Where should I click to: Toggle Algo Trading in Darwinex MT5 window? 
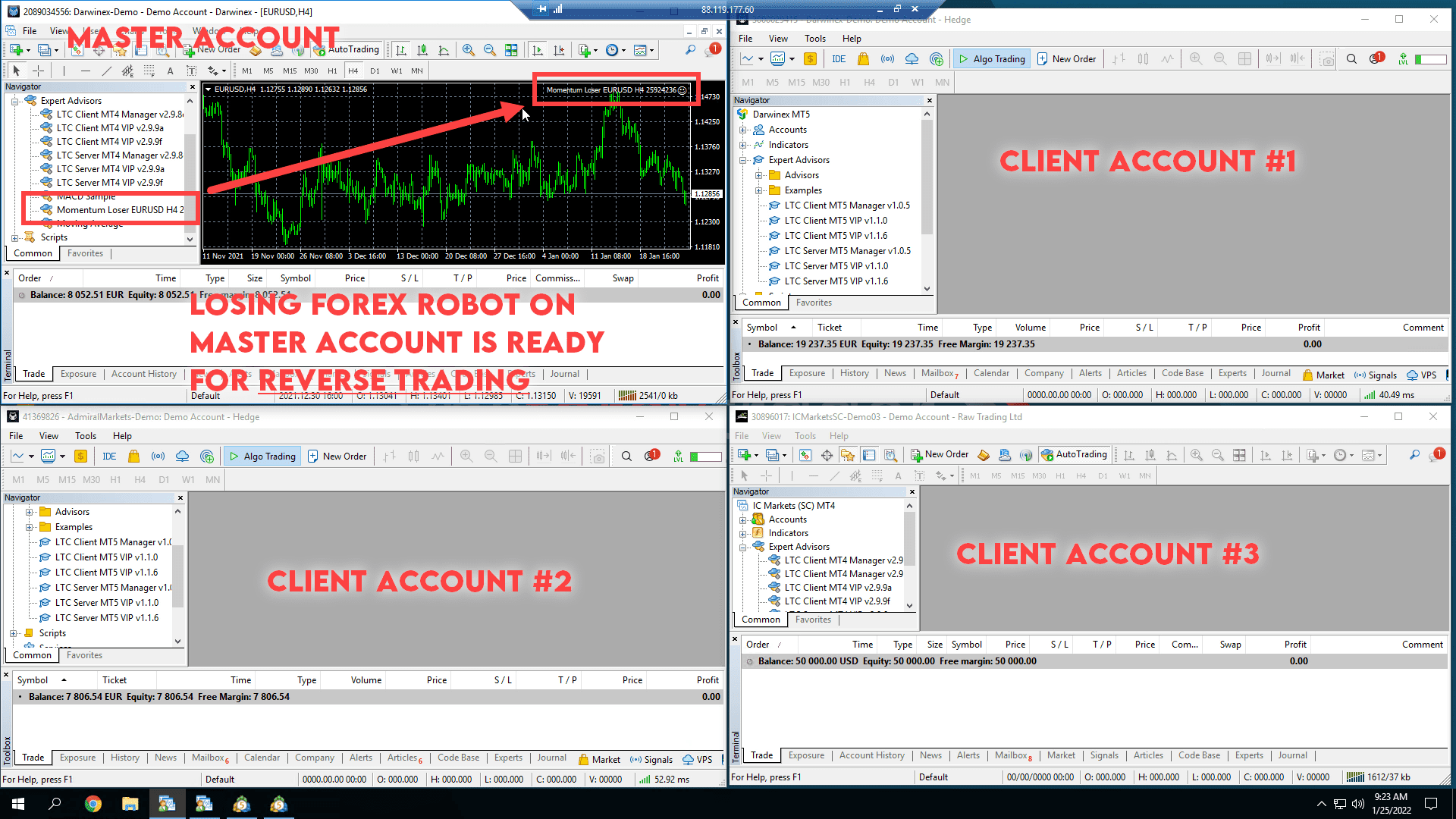pyautogui.click(x=991, y=59)
